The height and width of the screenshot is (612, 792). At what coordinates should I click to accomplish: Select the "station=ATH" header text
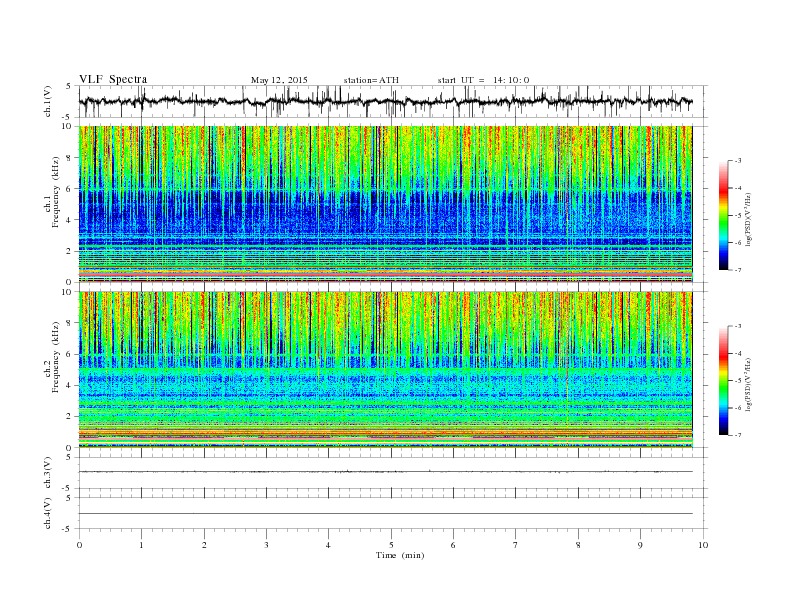371,80
